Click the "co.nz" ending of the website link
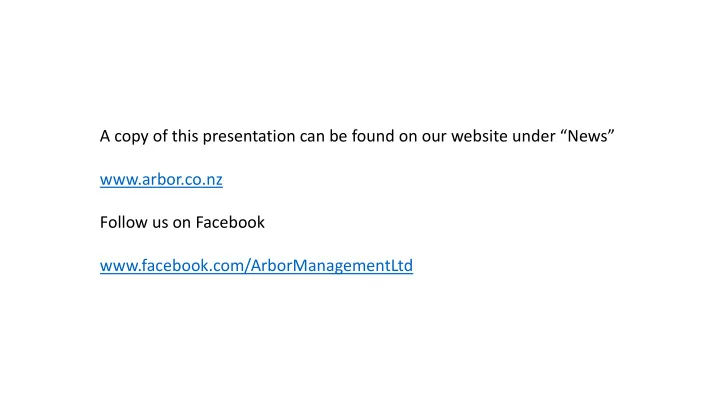This screenshot has width=720, height=405. tap(204, 179)
